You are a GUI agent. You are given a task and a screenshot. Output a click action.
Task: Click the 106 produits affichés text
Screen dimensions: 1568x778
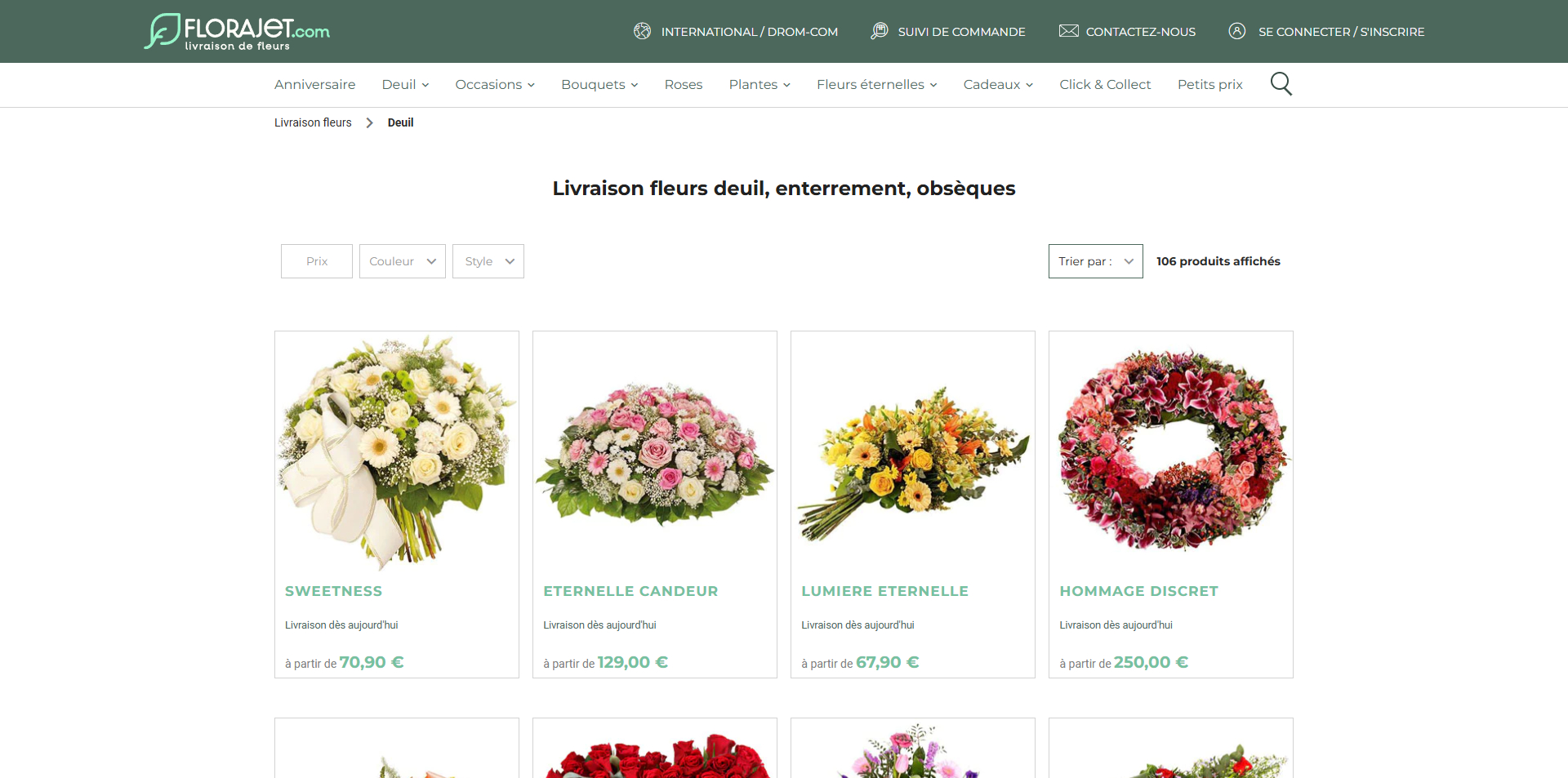click(1218, 261)
